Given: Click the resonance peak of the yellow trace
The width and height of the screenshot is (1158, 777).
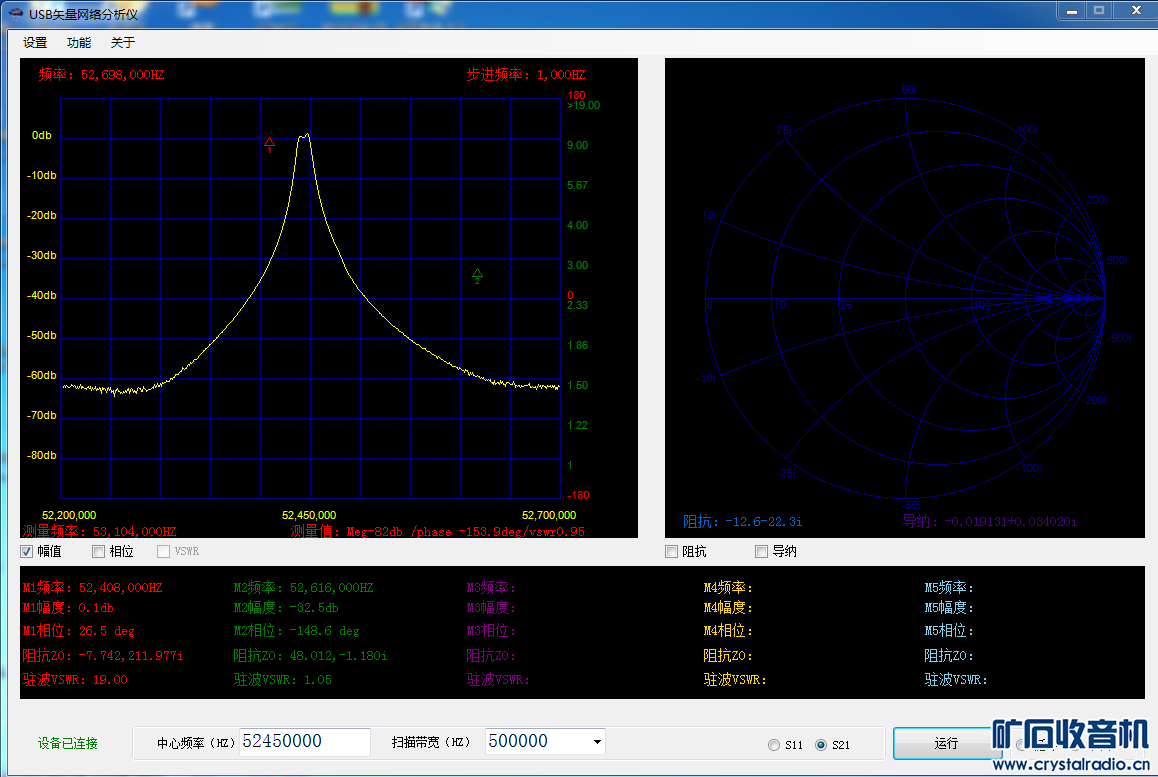Looking at the screenshot, I should [307, 134].
